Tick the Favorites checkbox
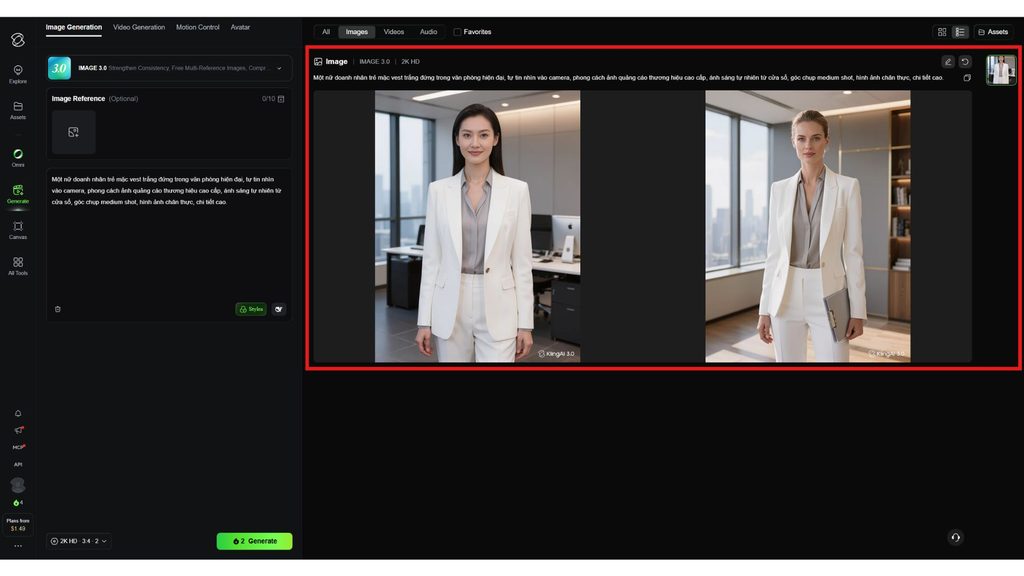 pos(457,32)
